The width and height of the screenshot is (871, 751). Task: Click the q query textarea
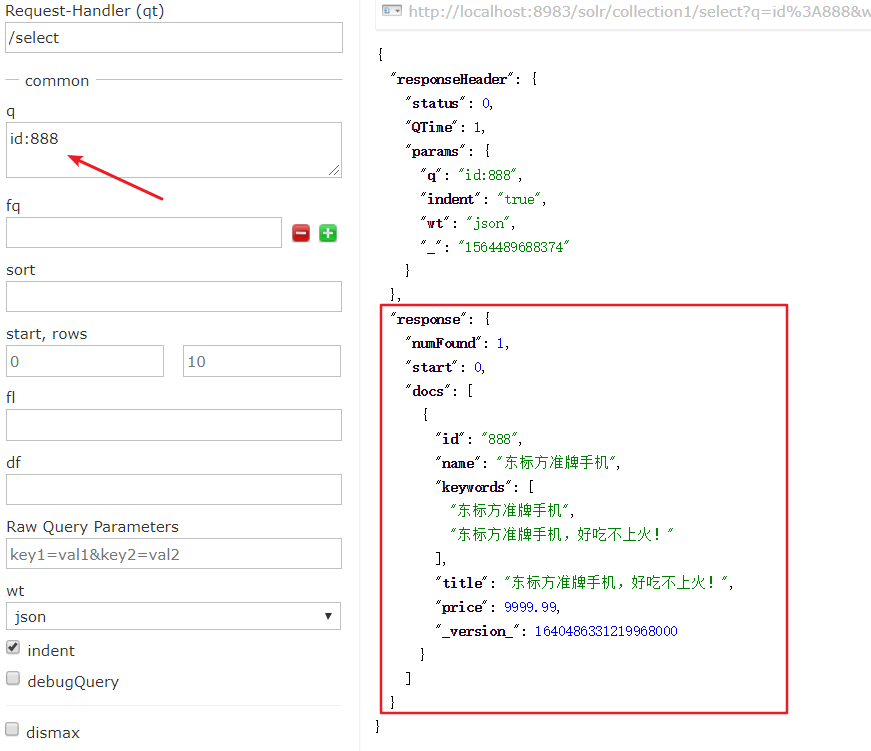(x=174, y=150)
